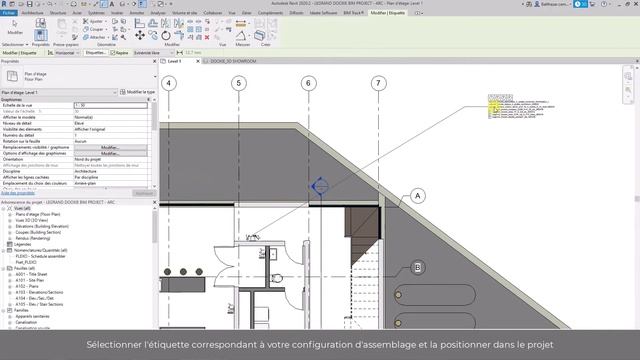Click the Align tool icon
The image size is (640, 360).
[140, 23]
